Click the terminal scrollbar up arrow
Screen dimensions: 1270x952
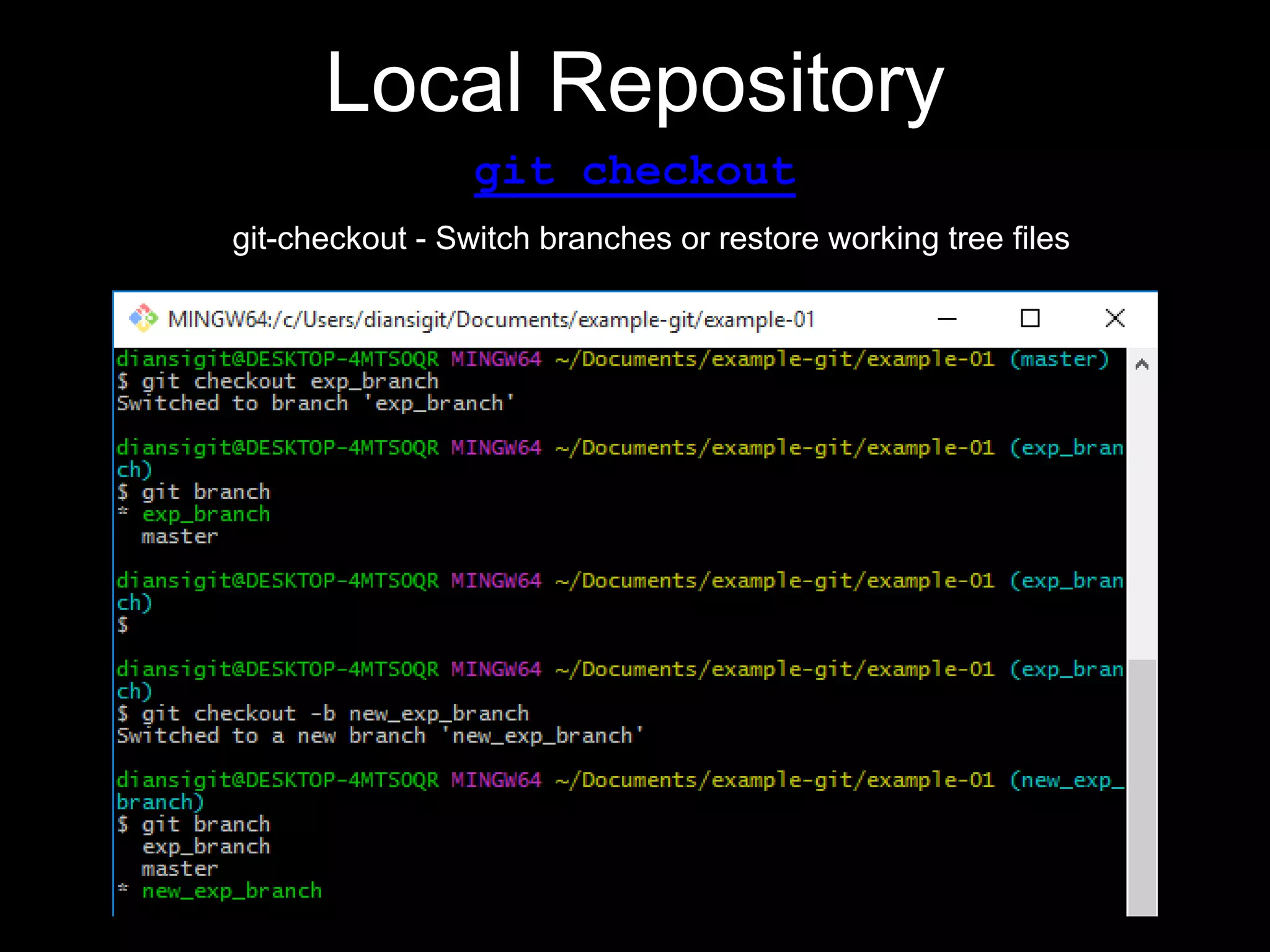(1142, 364)
